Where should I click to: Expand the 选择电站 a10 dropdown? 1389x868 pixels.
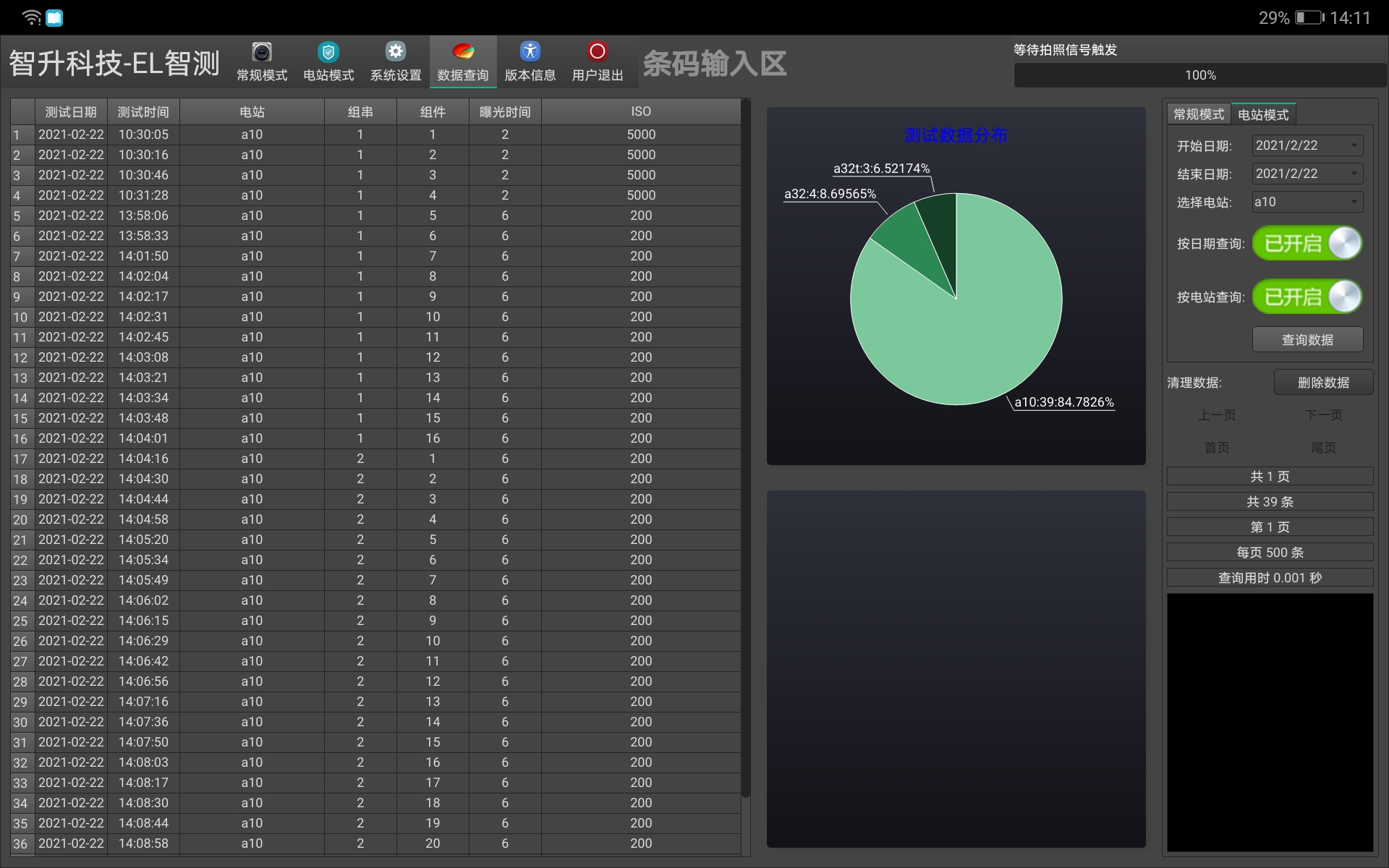pos(1307,202)
